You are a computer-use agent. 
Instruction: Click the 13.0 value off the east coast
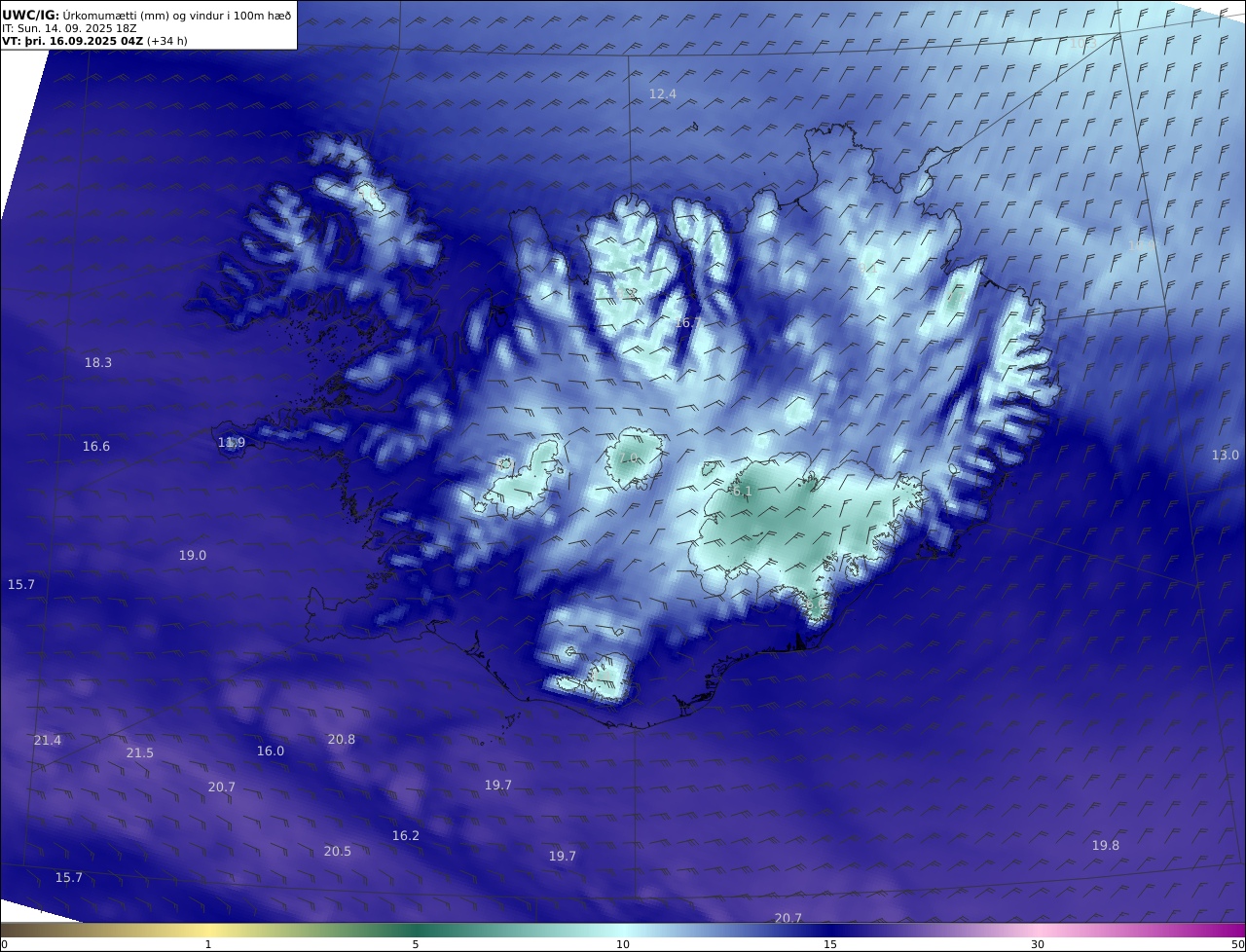click(1226, 456)
